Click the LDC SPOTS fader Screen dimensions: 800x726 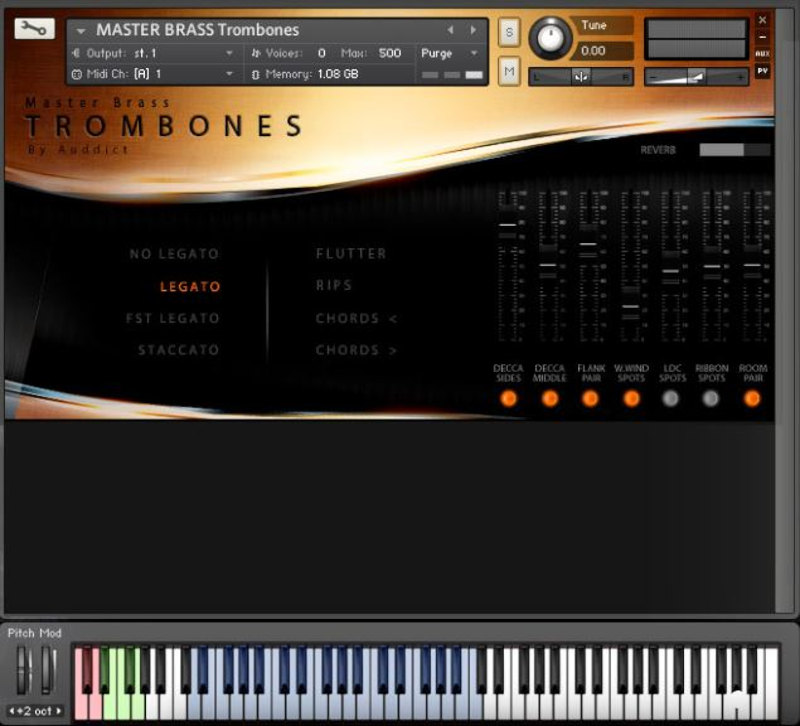coord(670,271)
